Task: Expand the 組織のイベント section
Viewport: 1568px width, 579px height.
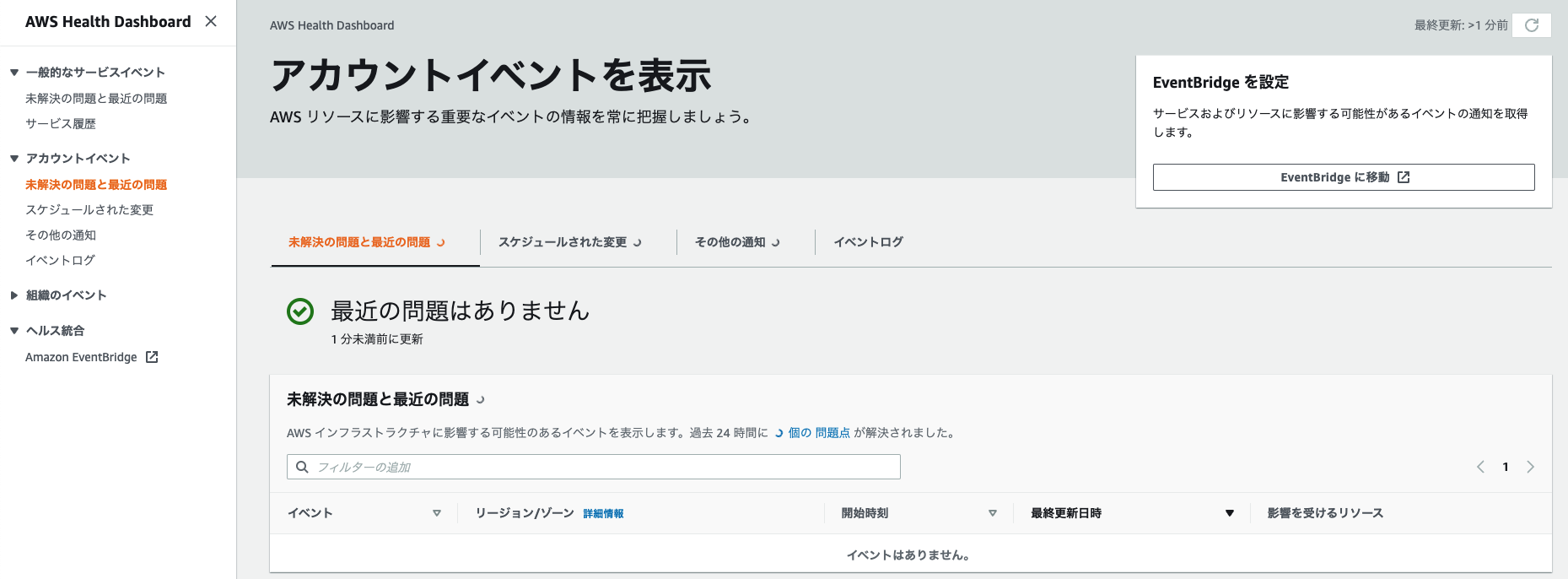Action: point(14,295)
